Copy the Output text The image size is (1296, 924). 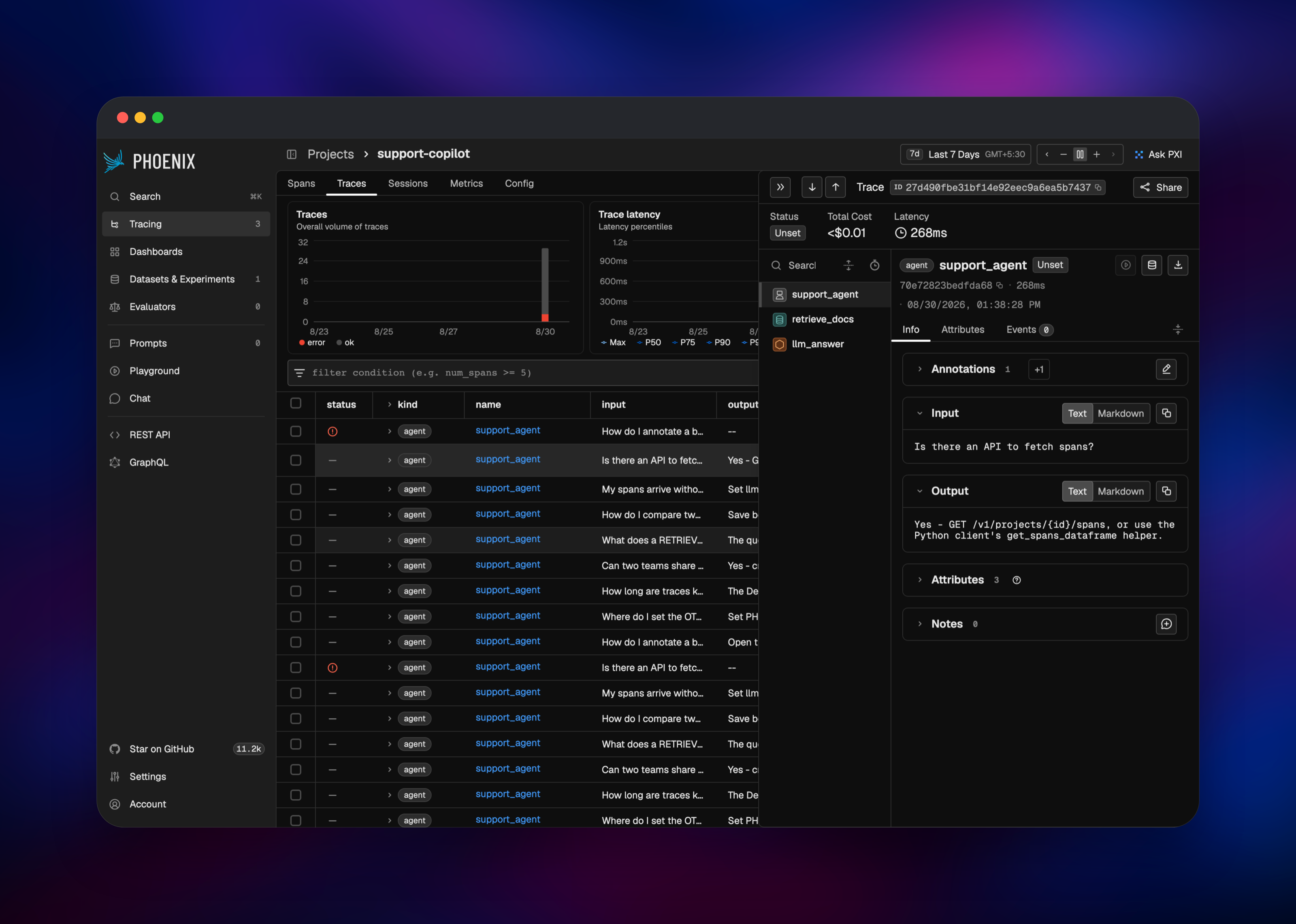click(x=1166, y=491)
